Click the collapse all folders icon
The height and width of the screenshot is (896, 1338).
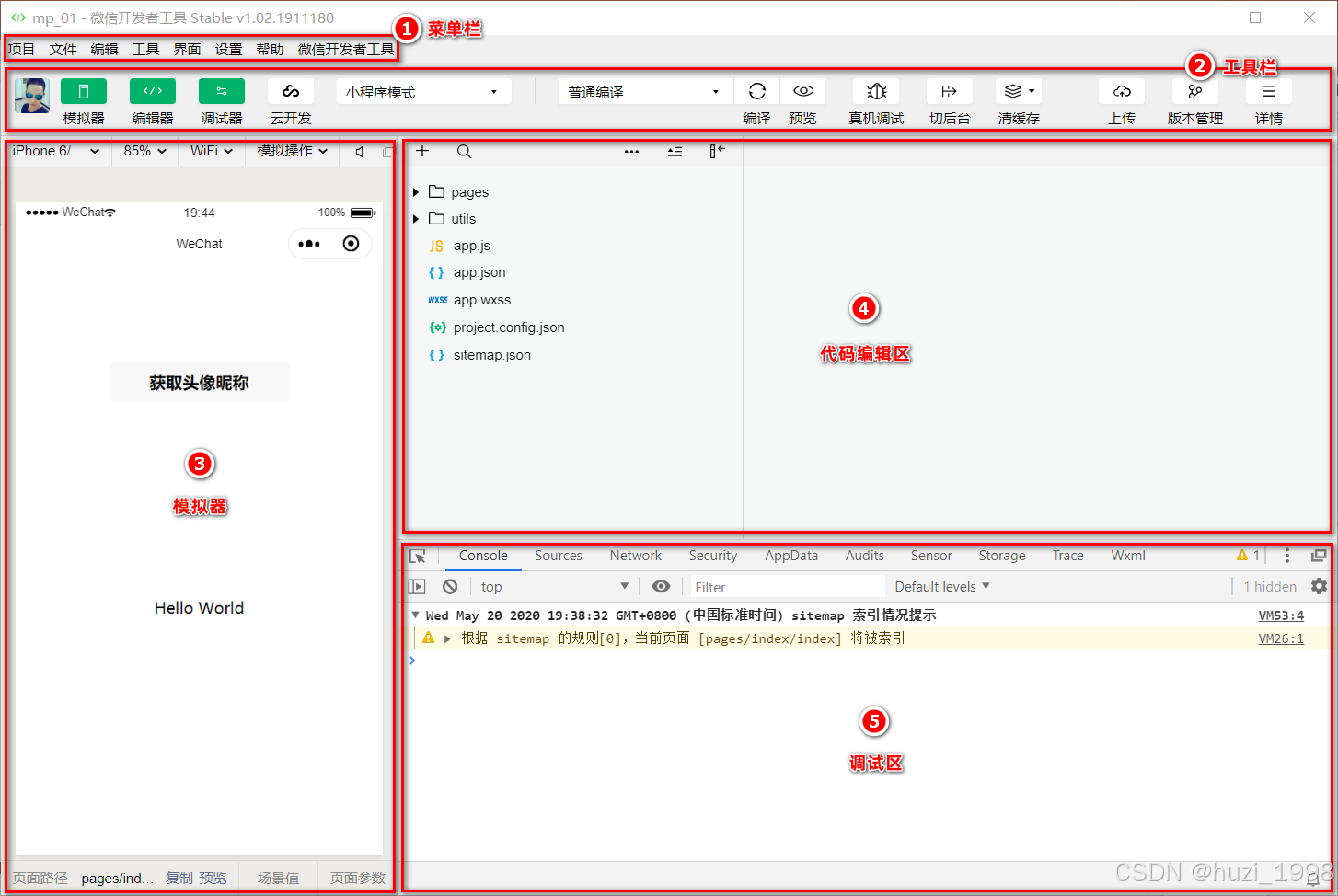click(x=675, y=152)
